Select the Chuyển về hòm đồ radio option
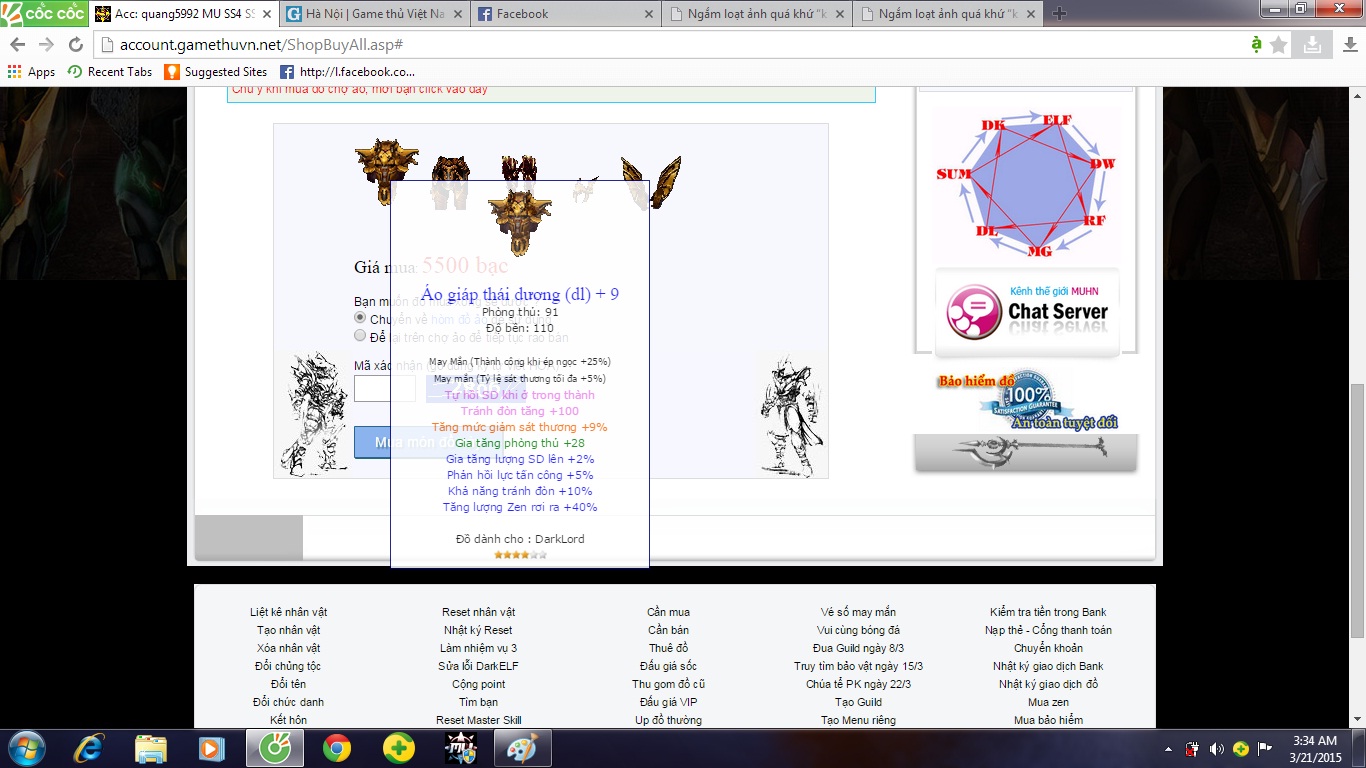The image size is (1366, 768). point(361,318)
